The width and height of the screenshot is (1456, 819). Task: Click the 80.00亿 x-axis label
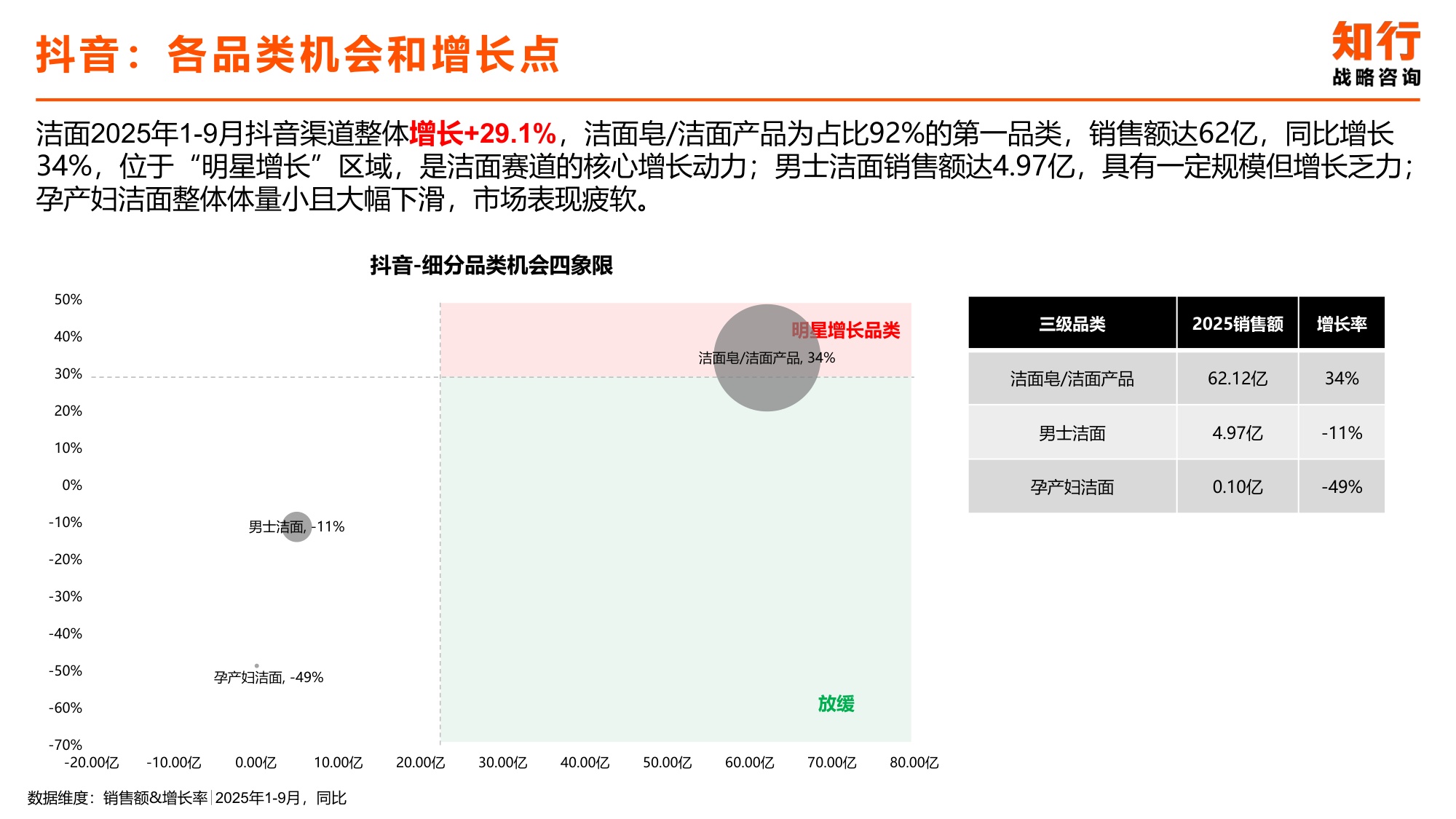(914, 762)
